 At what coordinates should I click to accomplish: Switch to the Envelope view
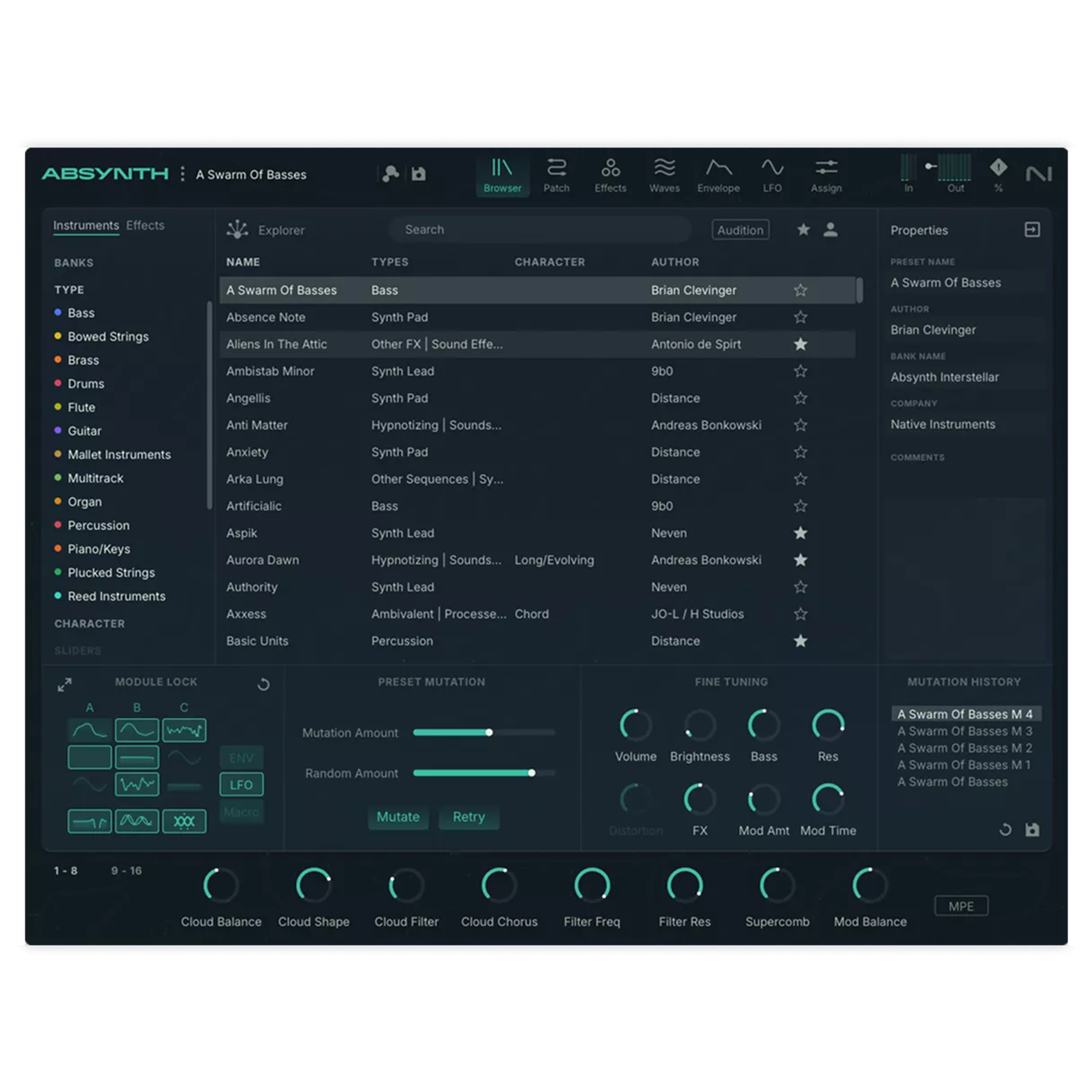point(718,175)
